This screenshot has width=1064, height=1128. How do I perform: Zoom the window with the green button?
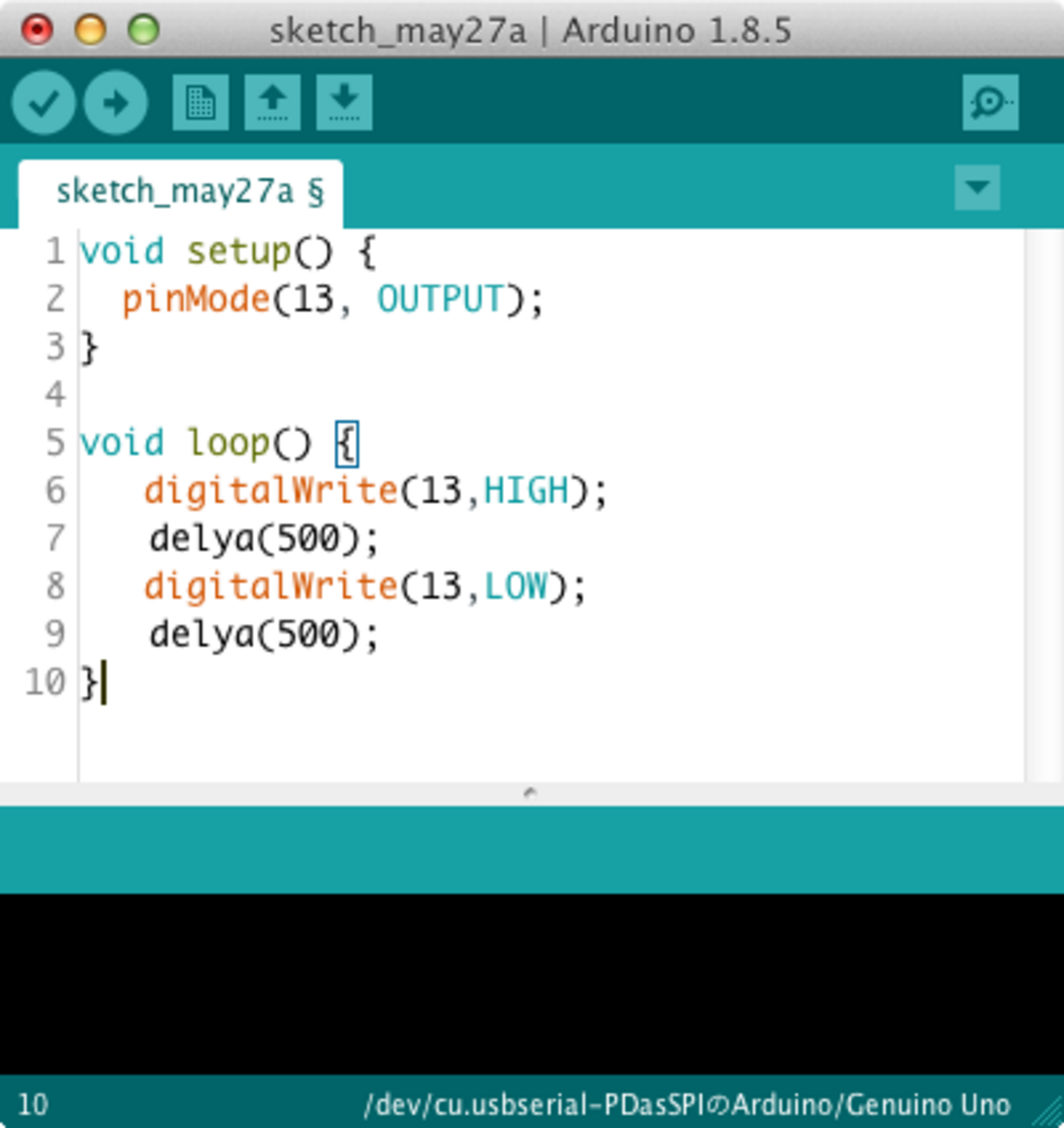pyautogui.click(x=144, y=29)
